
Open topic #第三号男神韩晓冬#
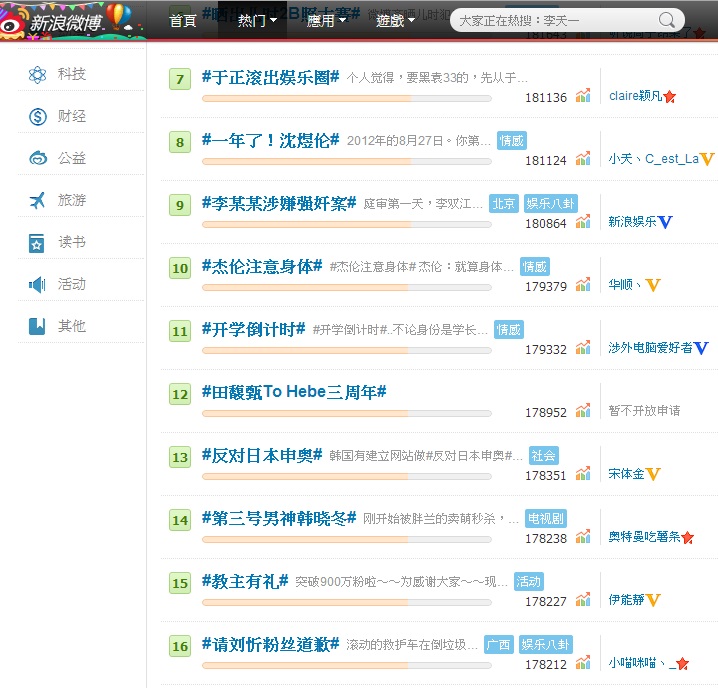click(279, 519)
